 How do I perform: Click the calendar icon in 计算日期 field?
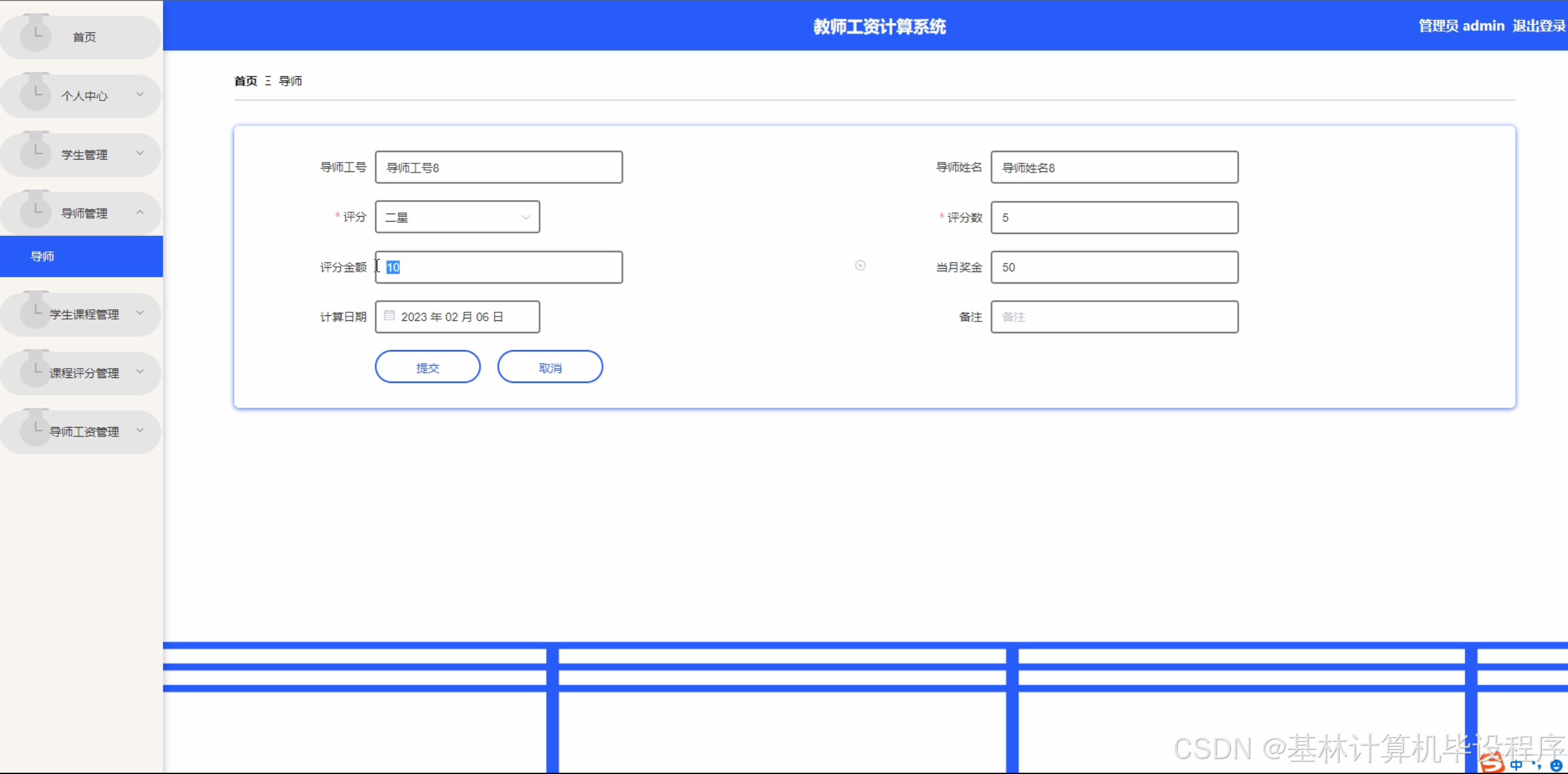point(389,316)
